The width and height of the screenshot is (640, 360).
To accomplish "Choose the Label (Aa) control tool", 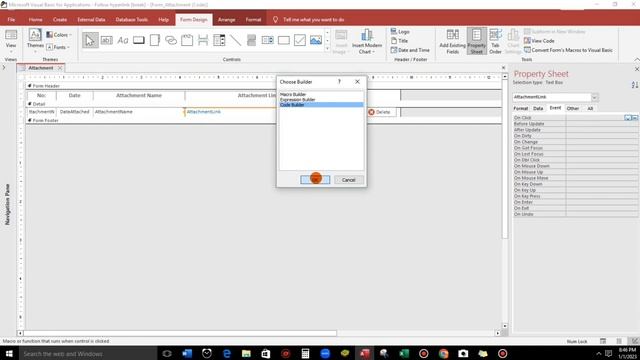I will click(122, 40).
